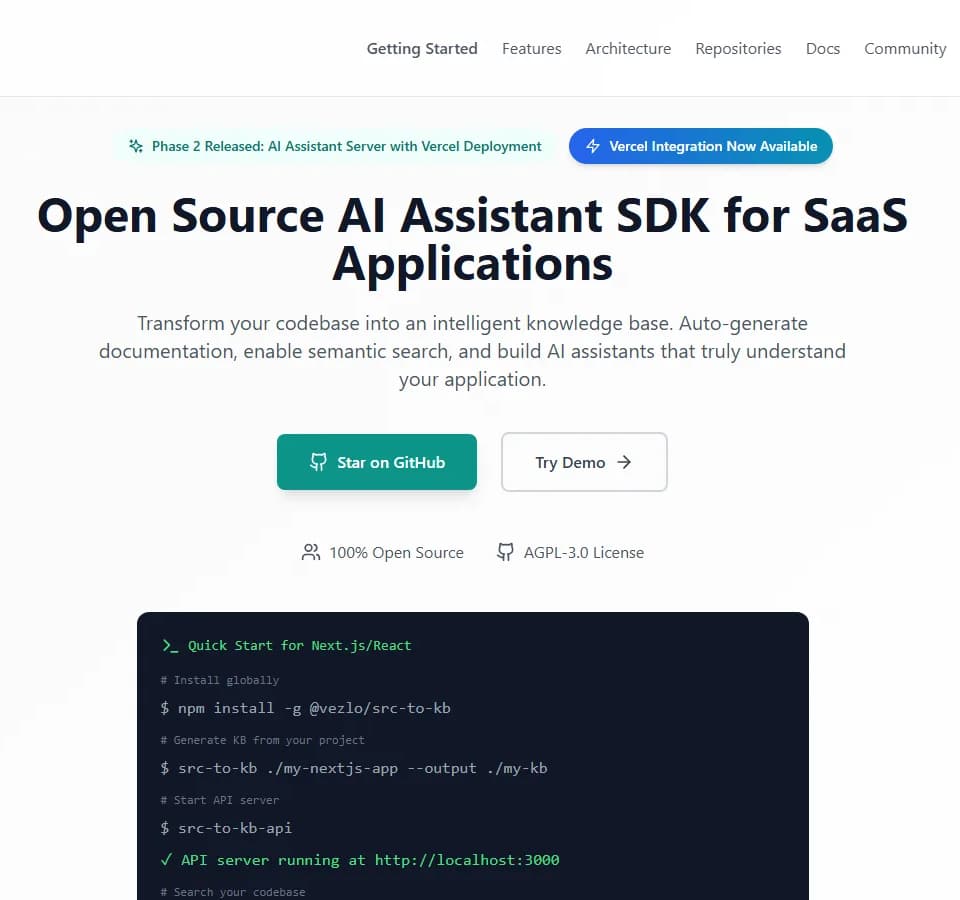The width and height of the screenshot is (960, 900).
Task: Open the Getting Started nav link
Action: pos(422,49)
